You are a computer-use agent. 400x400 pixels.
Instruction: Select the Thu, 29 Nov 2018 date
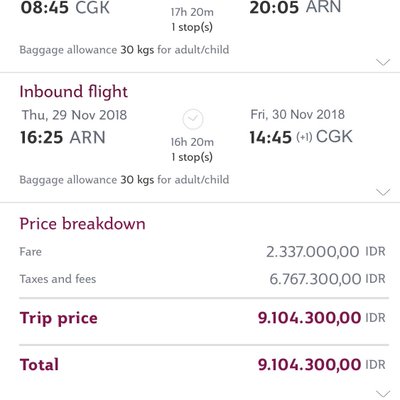(x=74, y=115)
